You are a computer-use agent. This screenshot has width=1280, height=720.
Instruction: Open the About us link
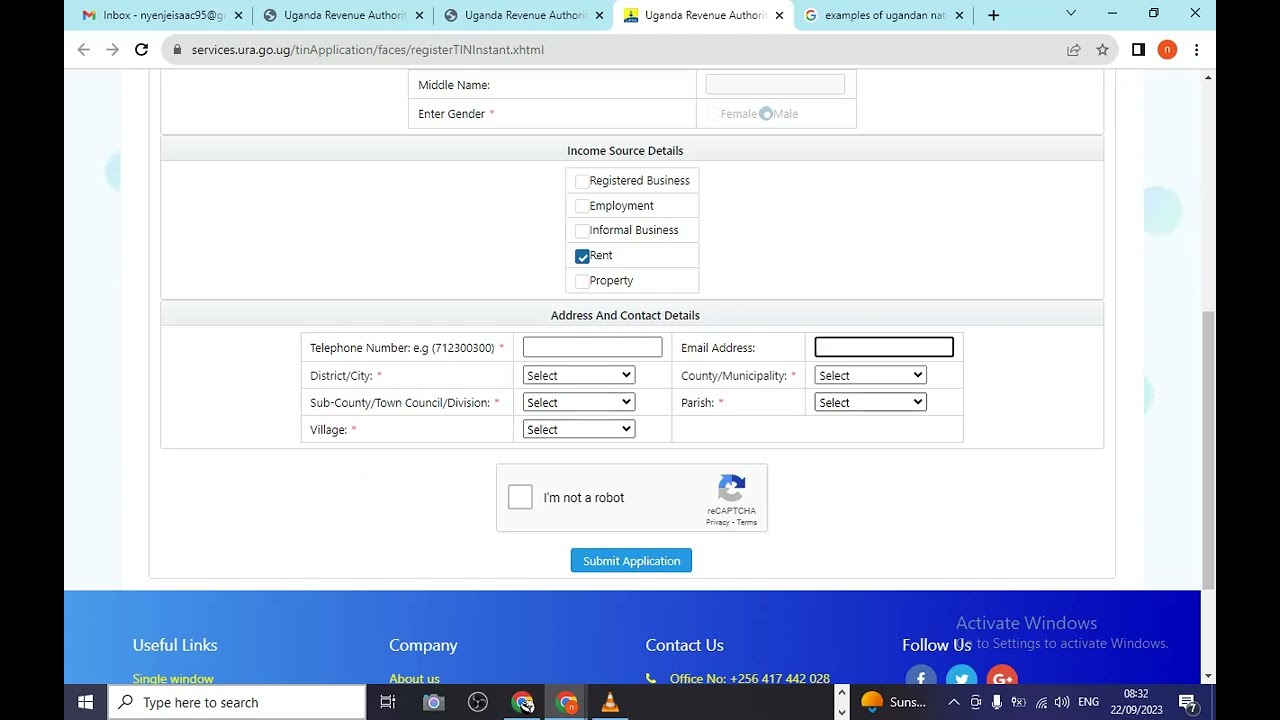(414, 679)
